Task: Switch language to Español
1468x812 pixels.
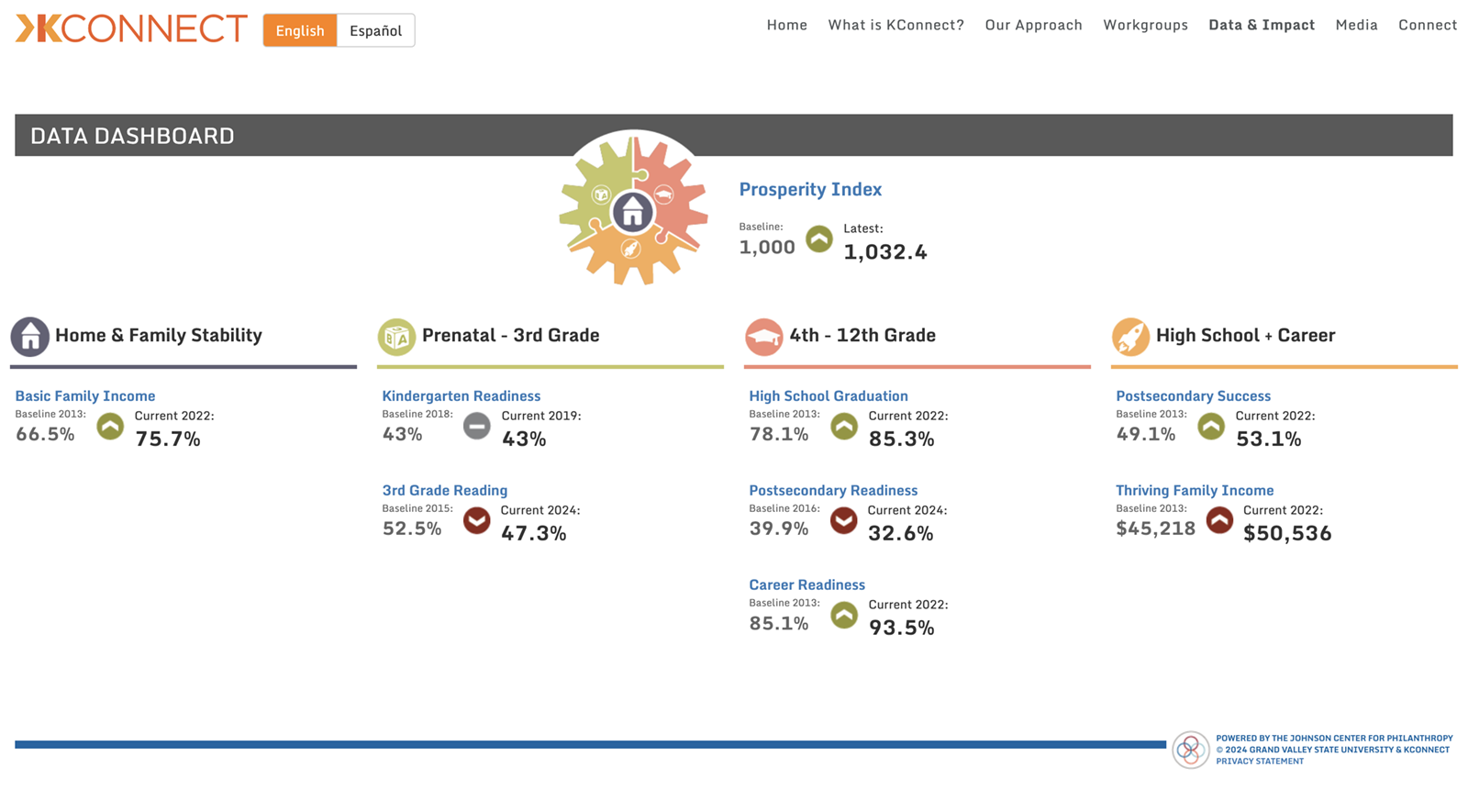Action: pyautogui.click(x=375, y=30)
